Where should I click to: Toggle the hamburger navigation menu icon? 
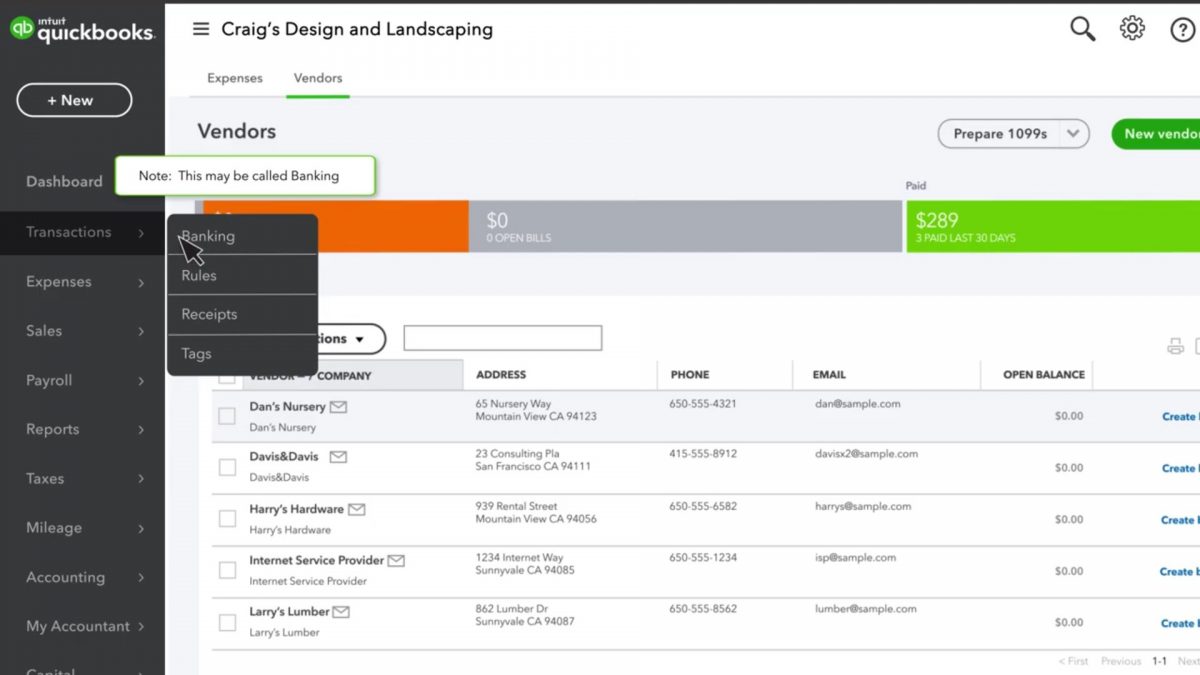tap(201, 29)
